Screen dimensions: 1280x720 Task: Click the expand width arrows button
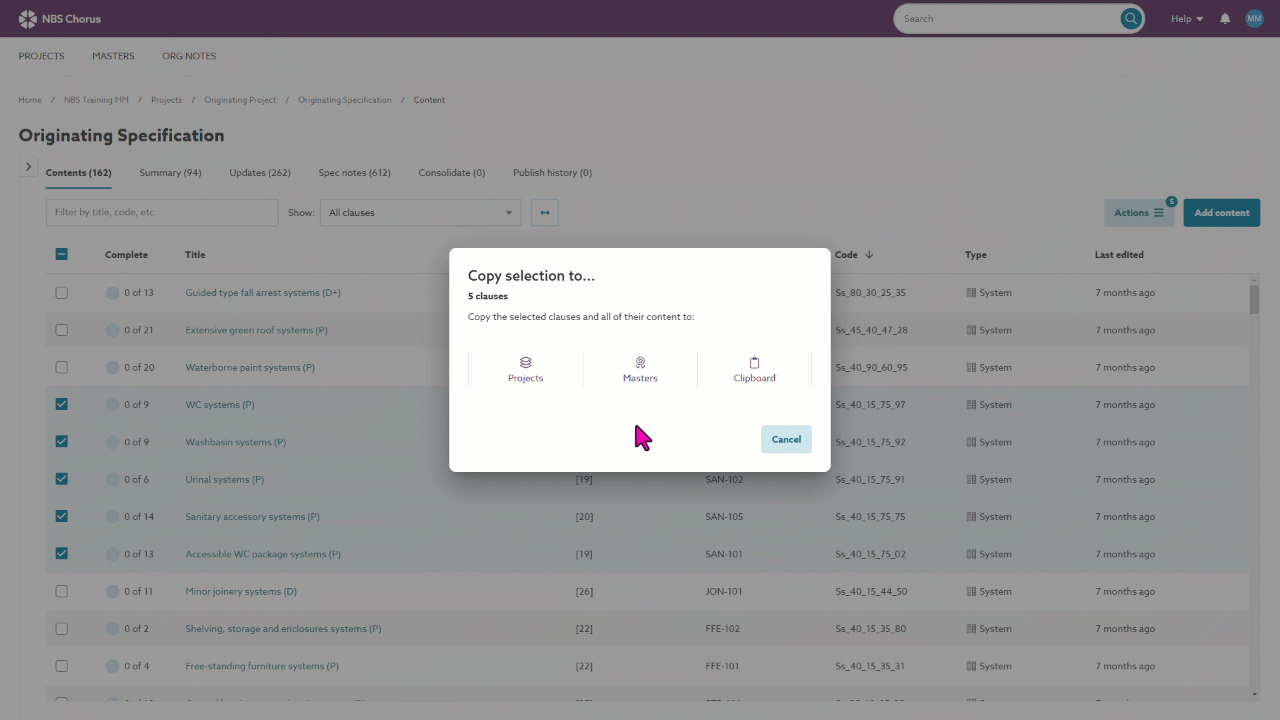[544, 212]
